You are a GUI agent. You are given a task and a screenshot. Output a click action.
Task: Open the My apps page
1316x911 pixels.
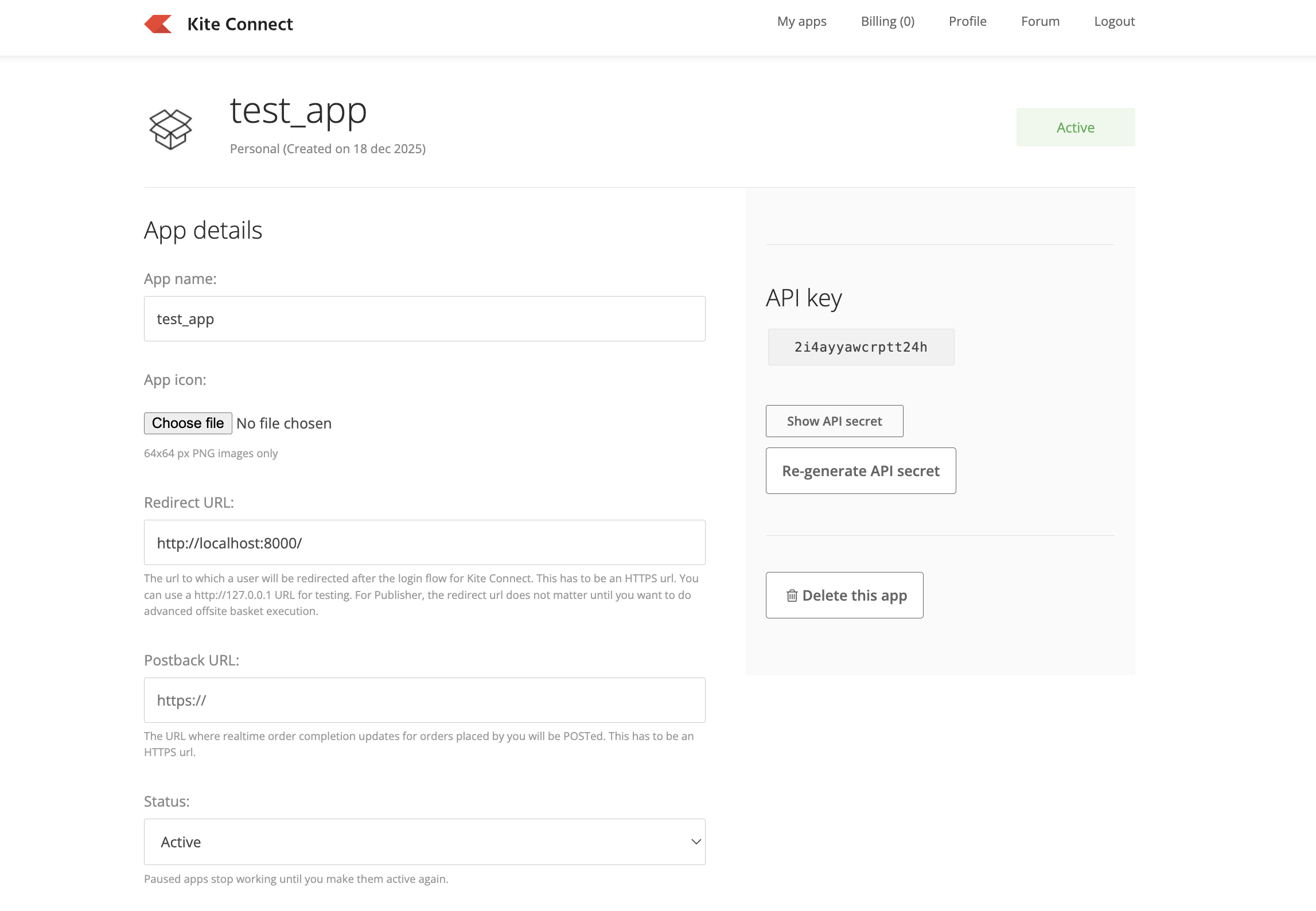[x=801, y=21]
